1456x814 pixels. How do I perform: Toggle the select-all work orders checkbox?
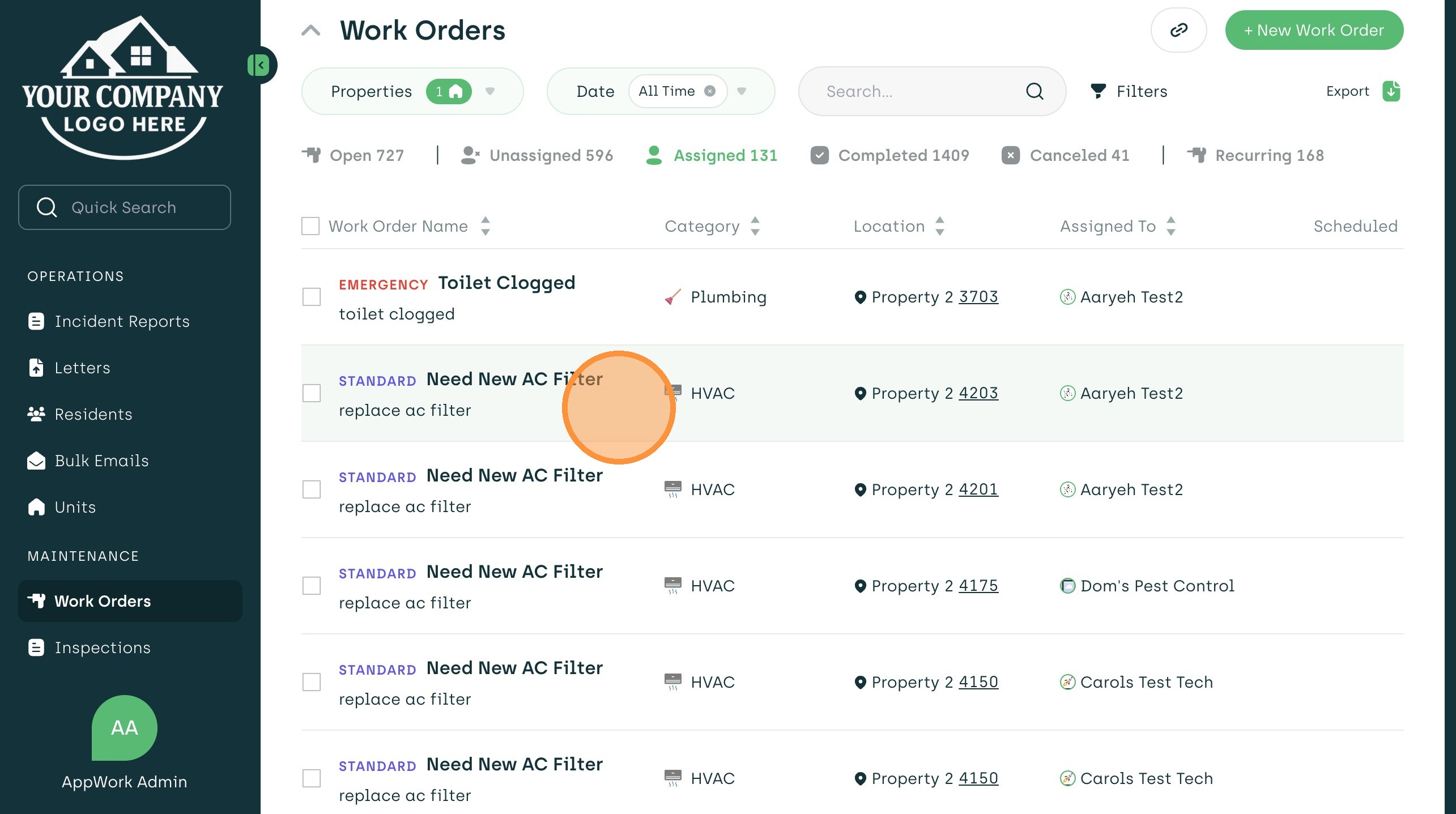(310, 226)
